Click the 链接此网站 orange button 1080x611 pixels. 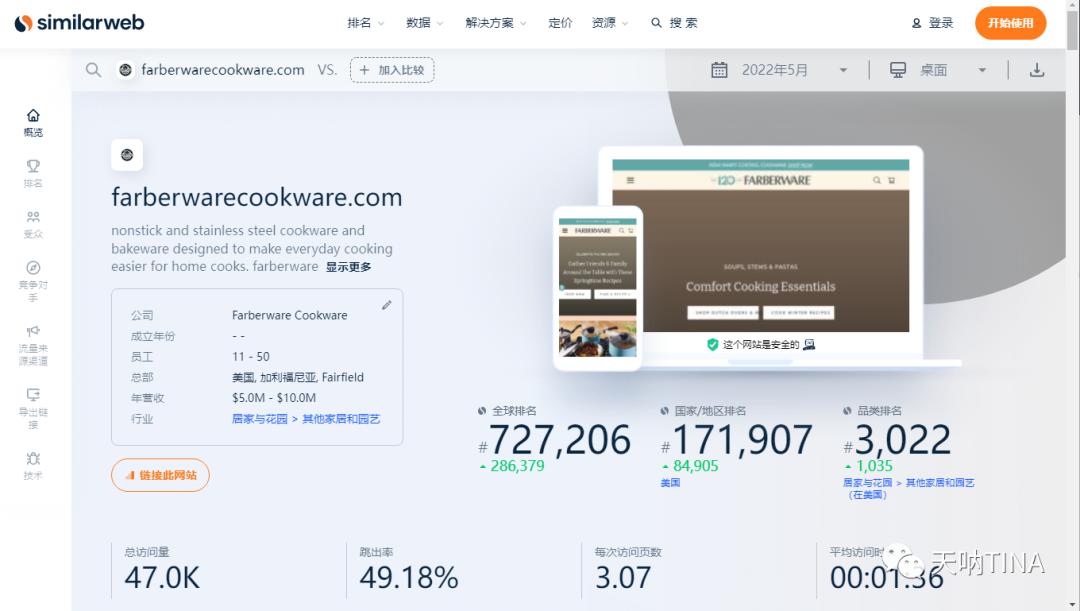[x=160, y=475]
